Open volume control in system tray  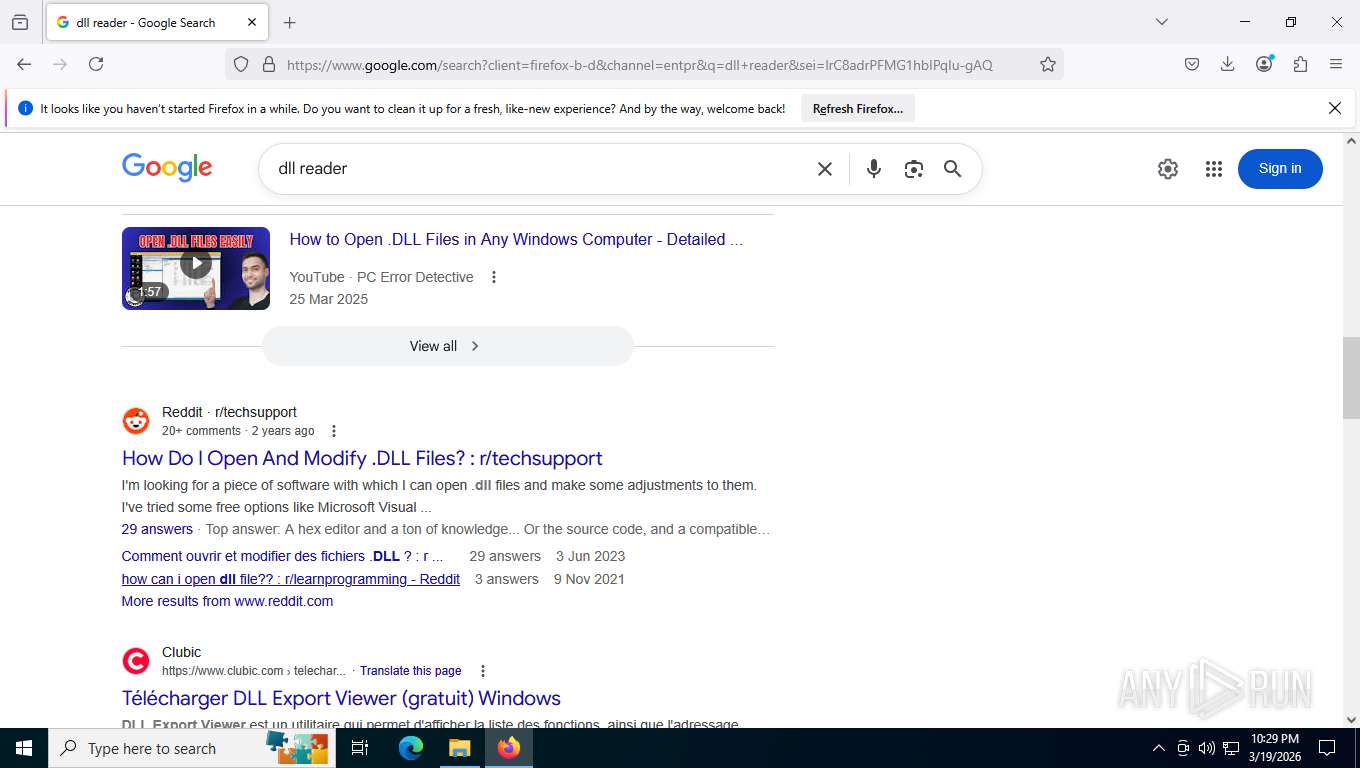point(1206,748)
